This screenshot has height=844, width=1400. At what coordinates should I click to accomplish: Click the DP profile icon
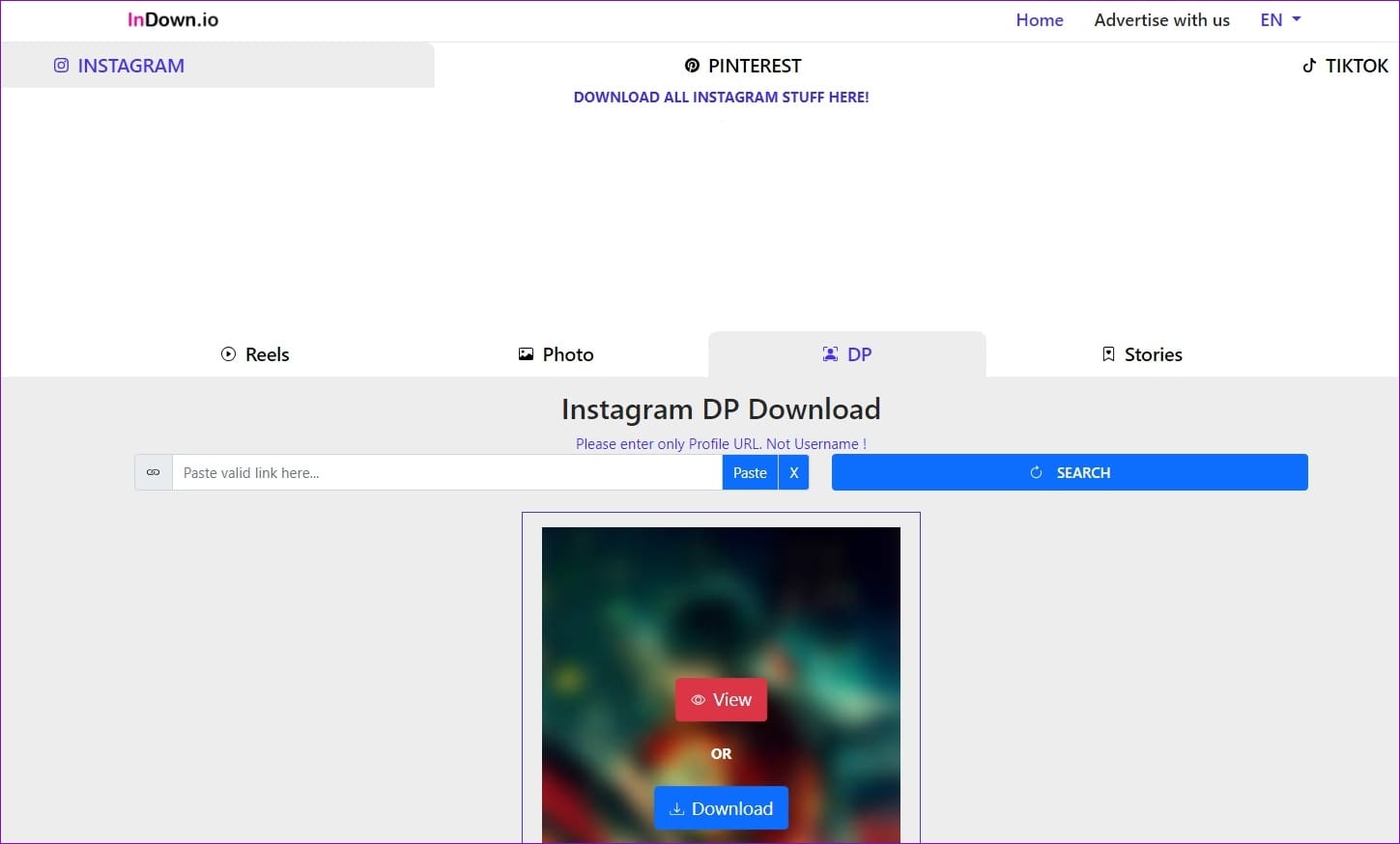coord(830,354)
